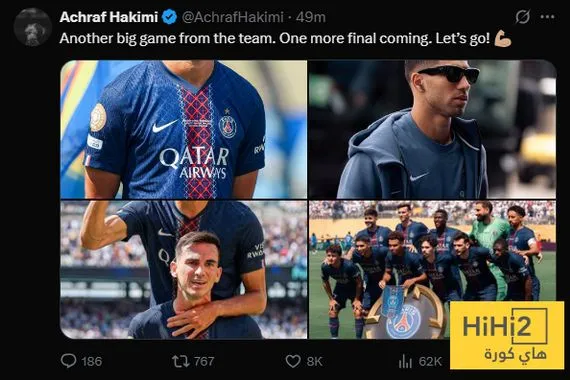Like the tweet with the heart icon

(x=293, y=361)
